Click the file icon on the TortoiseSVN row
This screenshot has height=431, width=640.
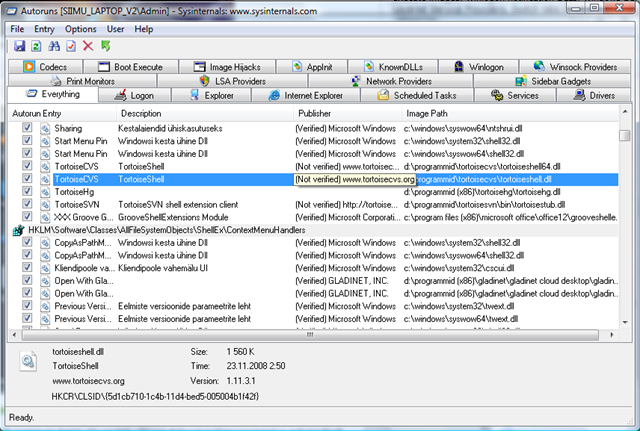(x=44, y=204)
